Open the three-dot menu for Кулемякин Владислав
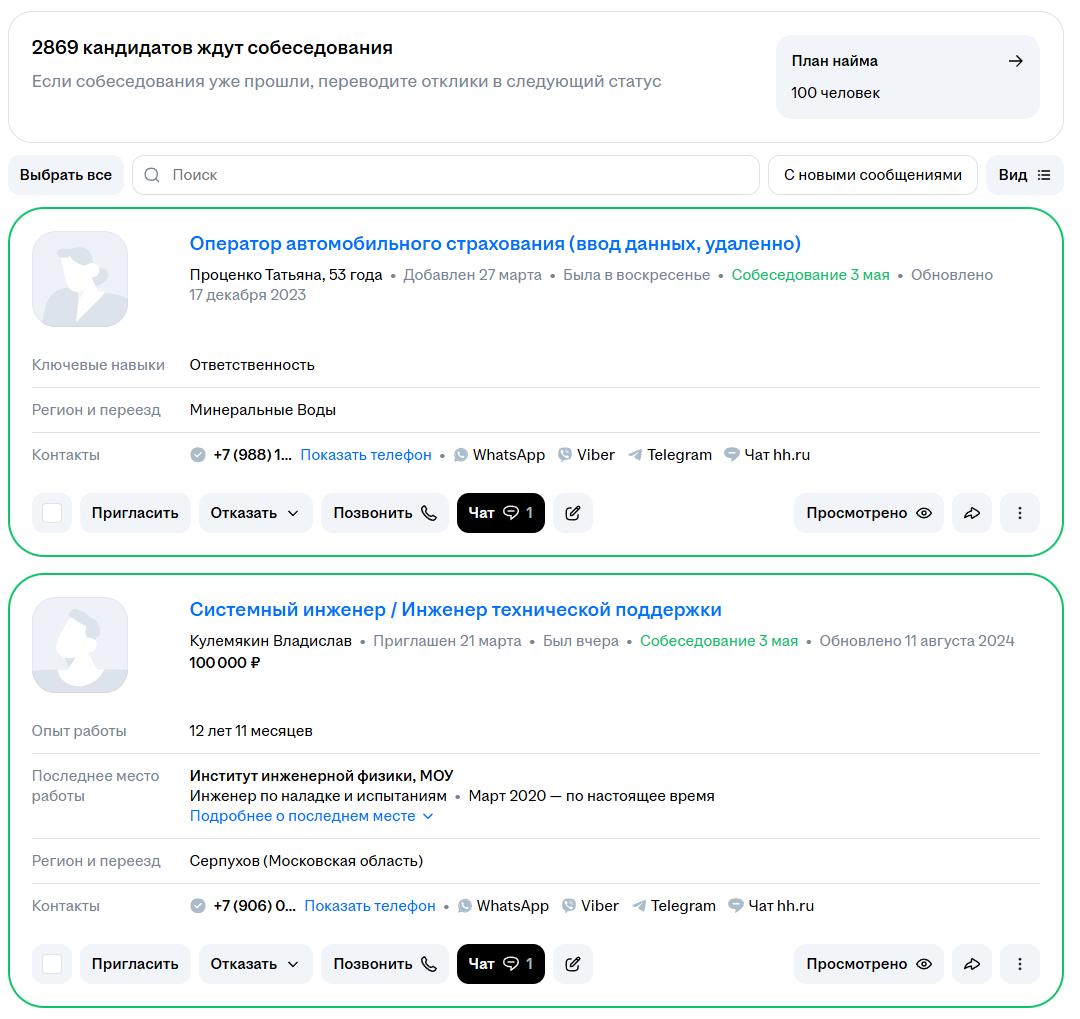Viewport: 1080px width, 1019px height. click(x=1020, y=964)
